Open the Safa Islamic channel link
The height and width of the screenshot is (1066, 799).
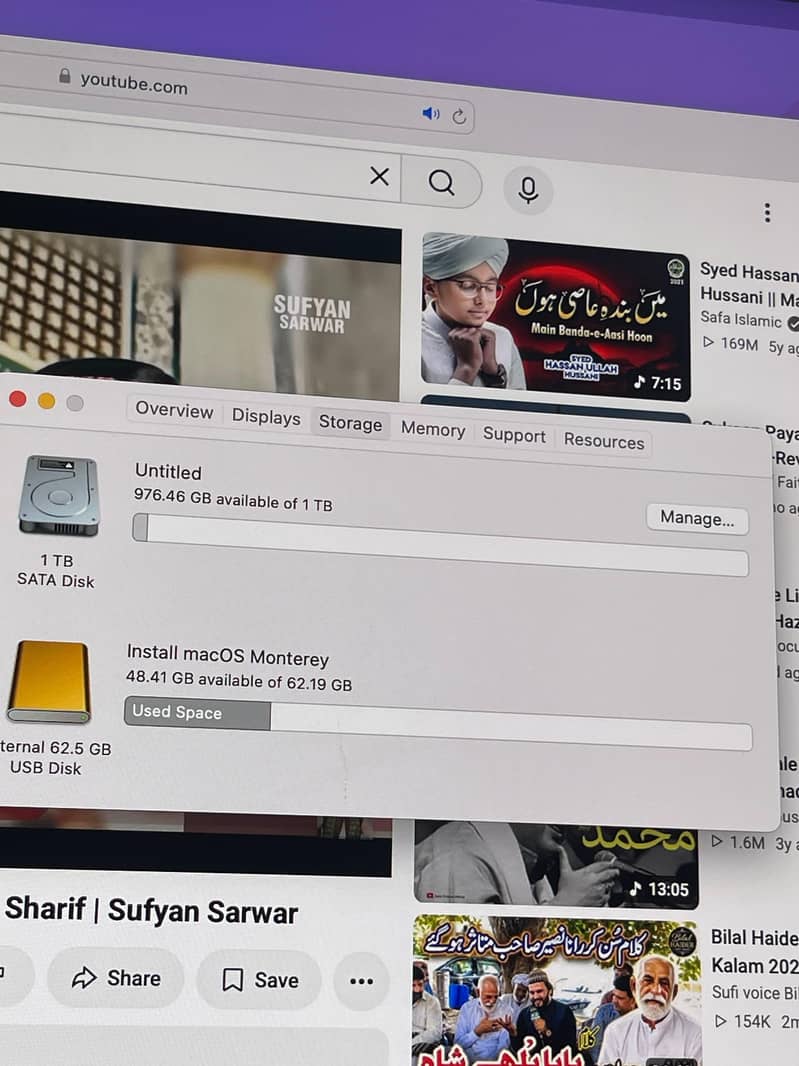pos(741,319)
